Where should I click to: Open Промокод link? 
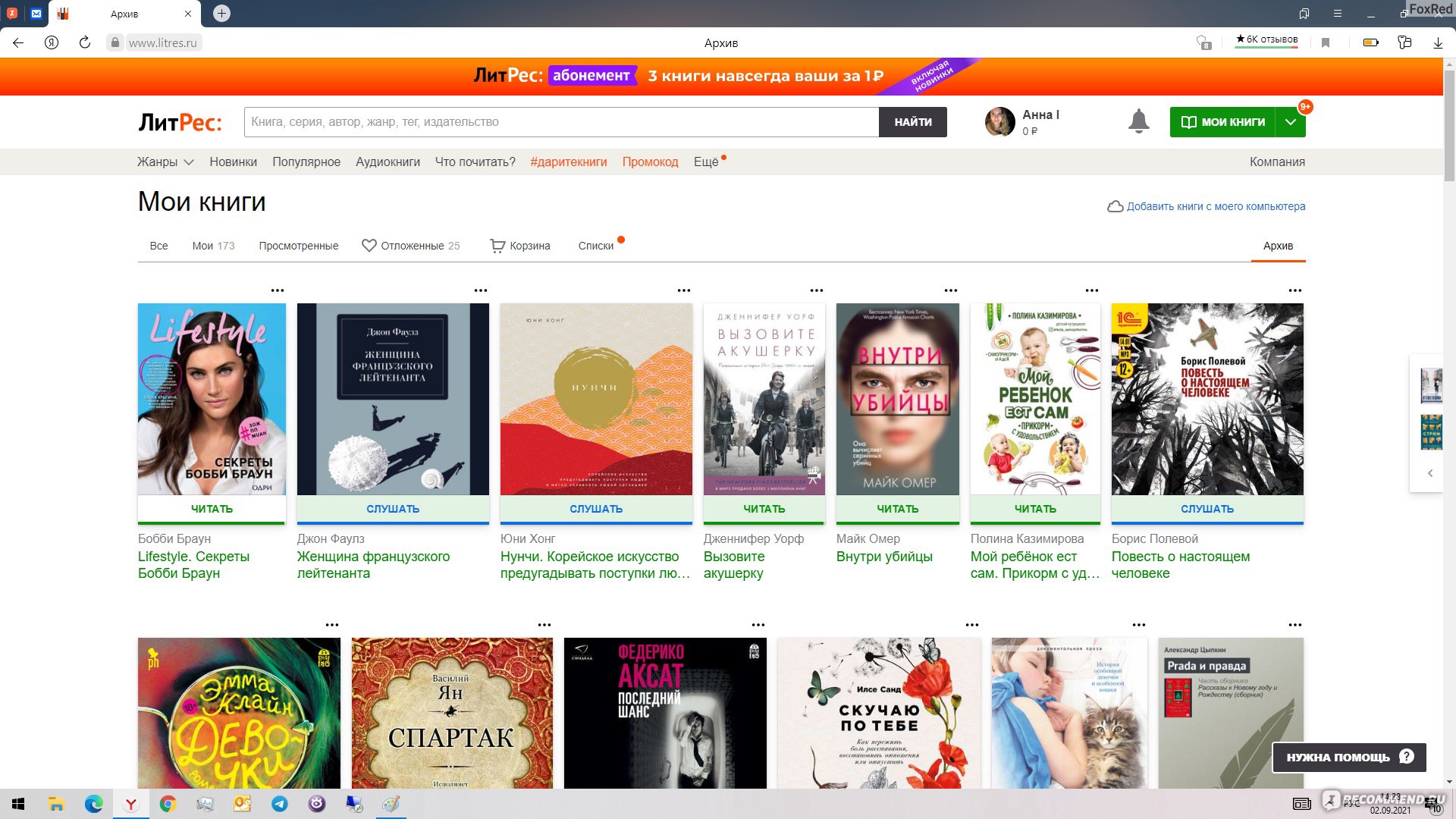650,162
